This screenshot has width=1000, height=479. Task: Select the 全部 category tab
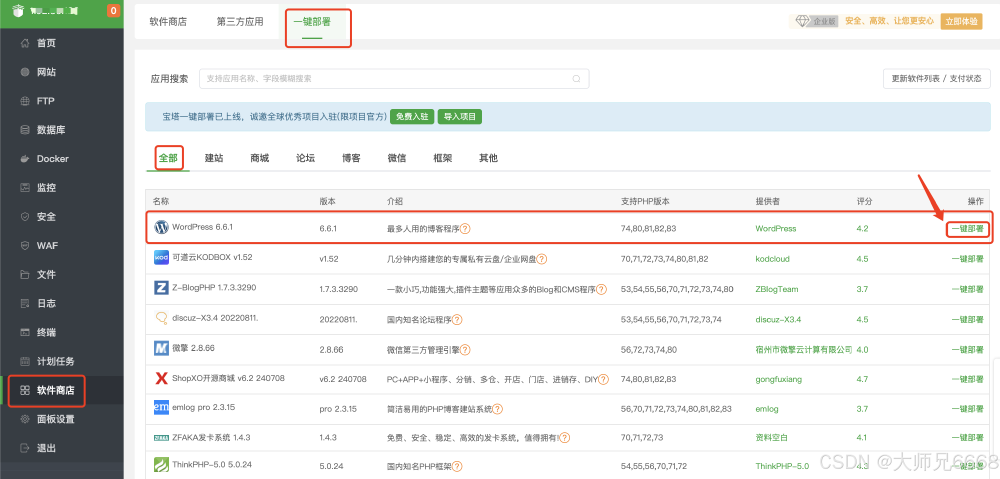168,158
